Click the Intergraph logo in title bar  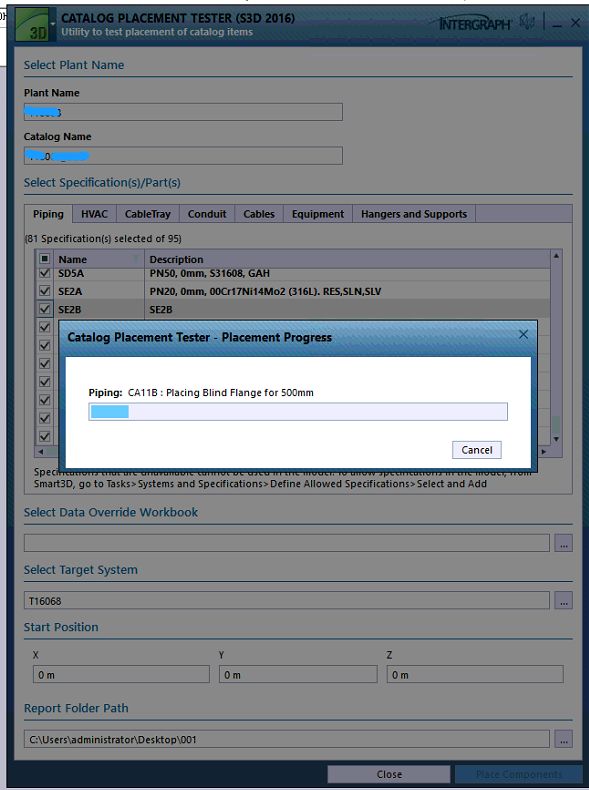pyautogui.click(x=474, y=23)
